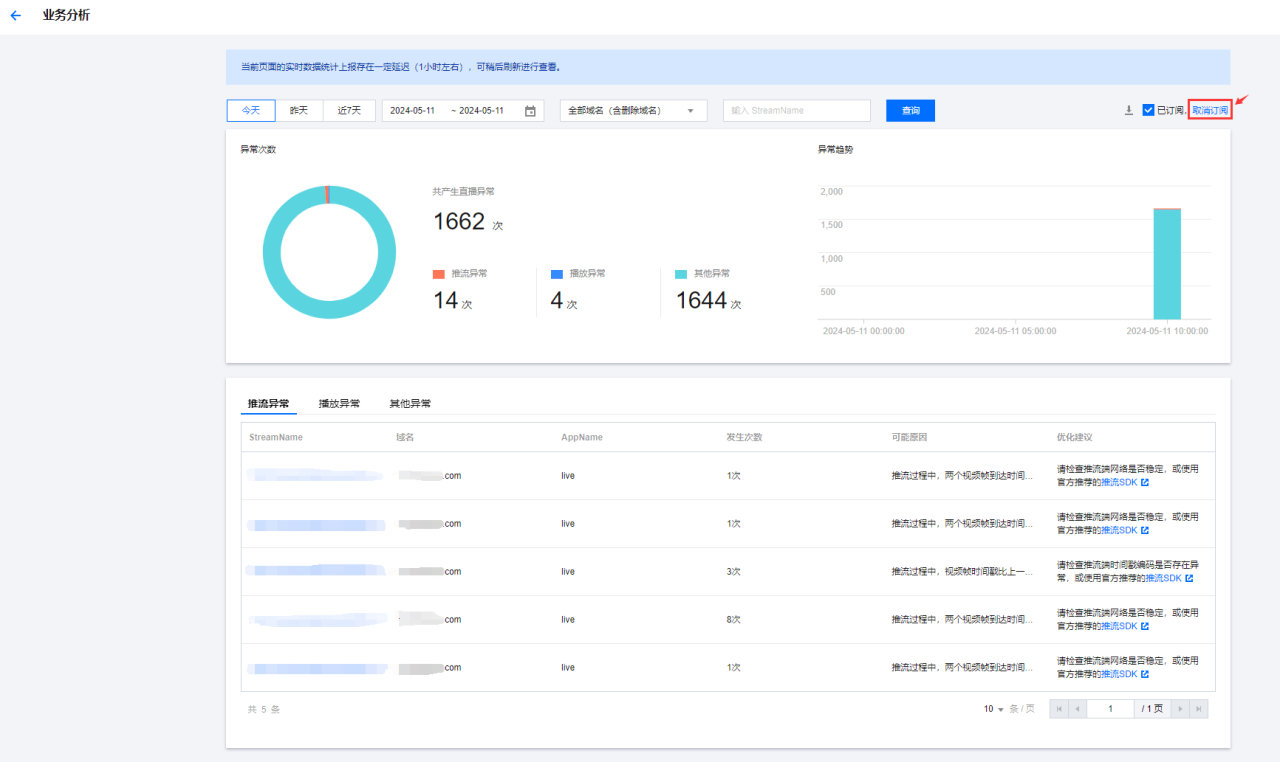Switch to the 播放异常 tab

point(339,404)
